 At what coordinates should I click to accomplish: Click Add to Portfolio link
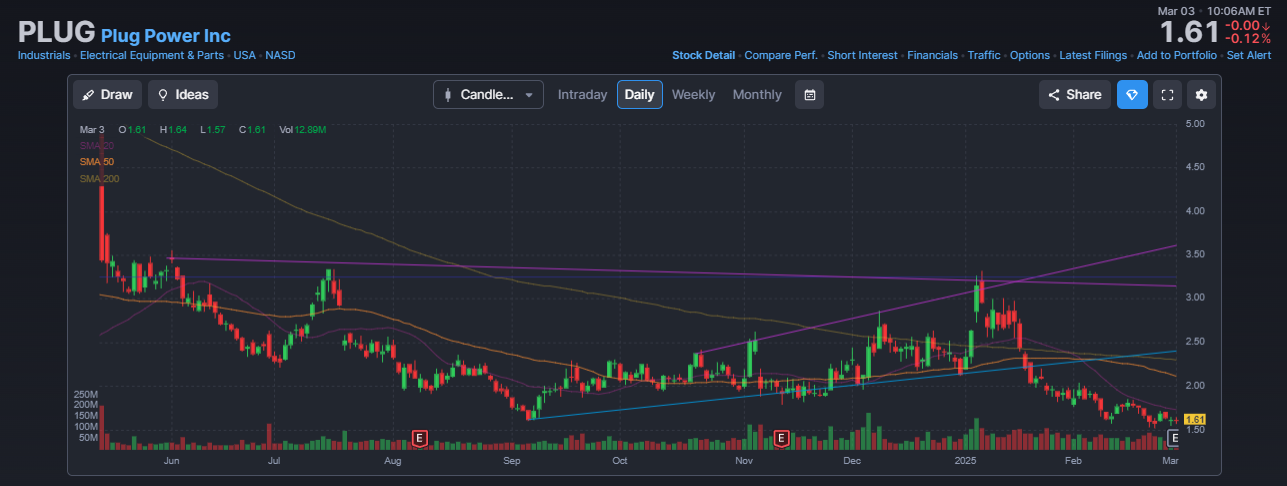1176,56
